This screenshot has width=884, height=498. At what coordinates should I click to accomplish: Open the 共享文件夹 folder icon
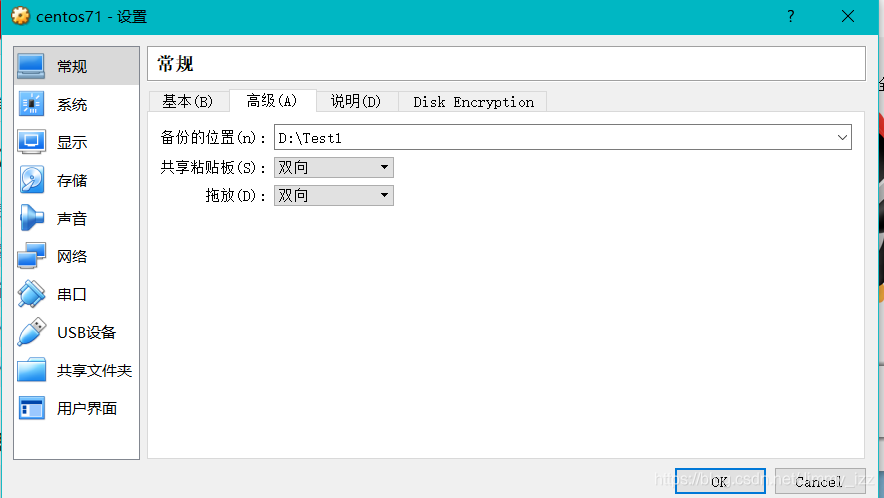point(31,370)
